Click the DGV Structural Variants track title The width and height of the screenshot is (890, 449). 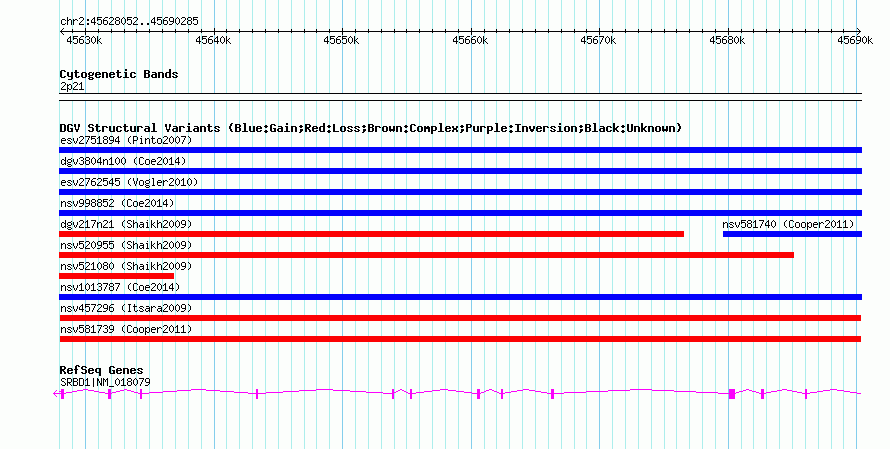[x=371, y=128]
